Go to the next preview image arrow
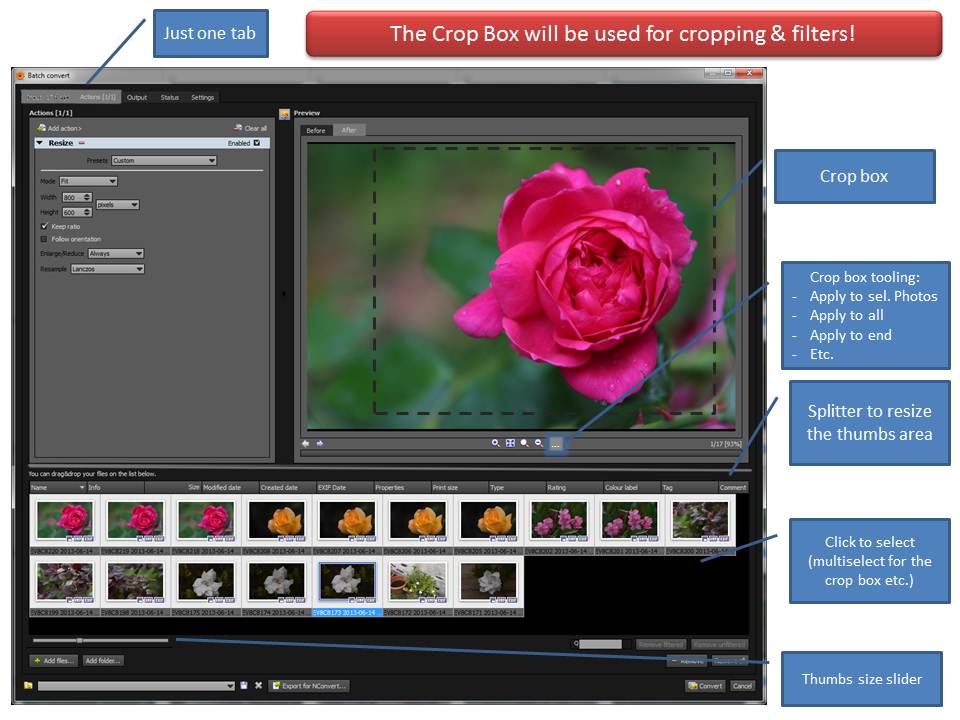The width and height of the screenshot is (960, 720). click(x=320, y=443)
